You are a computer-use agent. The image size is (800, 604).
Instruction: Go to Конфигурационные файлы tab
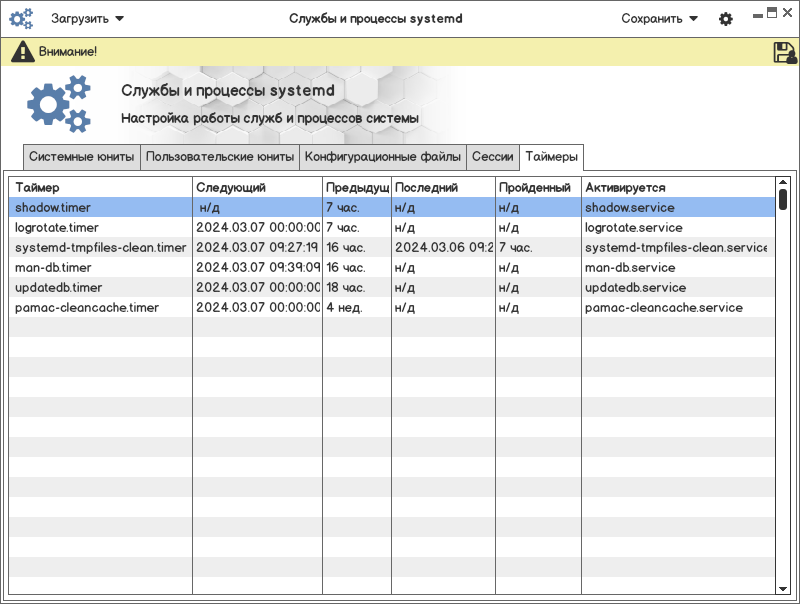tap(383, 157)
